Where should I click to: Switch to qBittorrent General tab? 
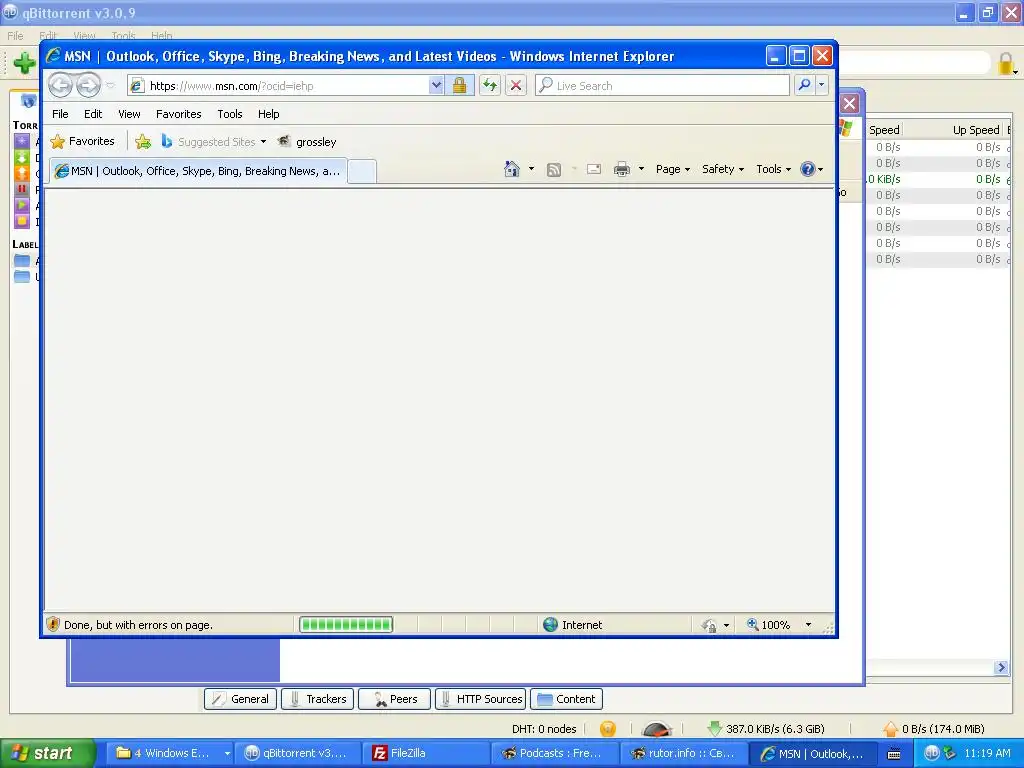click(240, 699)
